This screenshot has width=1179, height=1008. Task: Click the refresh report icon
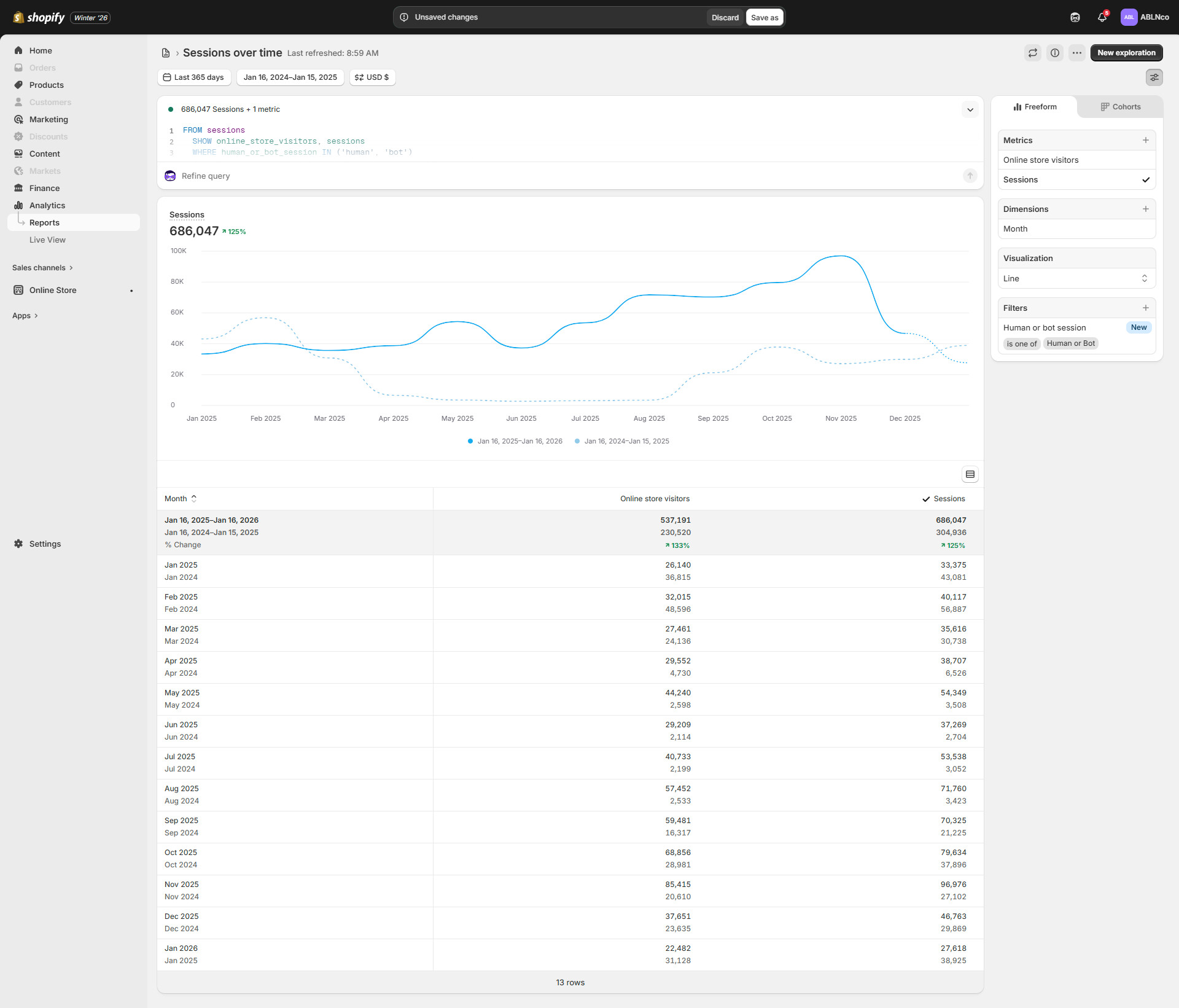[x=1033, y=53]
